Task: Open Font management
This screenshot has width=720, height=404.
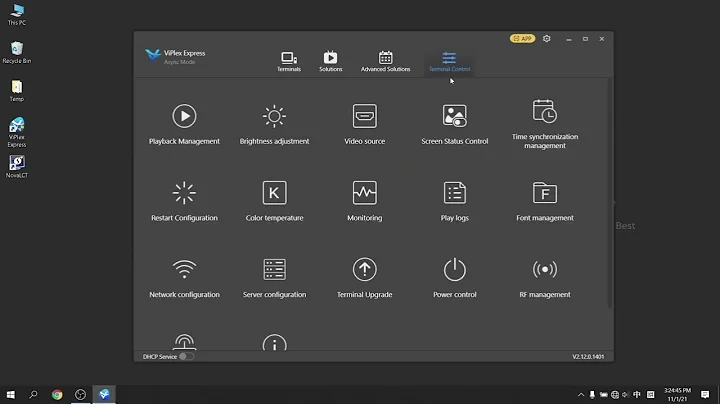Action: (545, 201)
